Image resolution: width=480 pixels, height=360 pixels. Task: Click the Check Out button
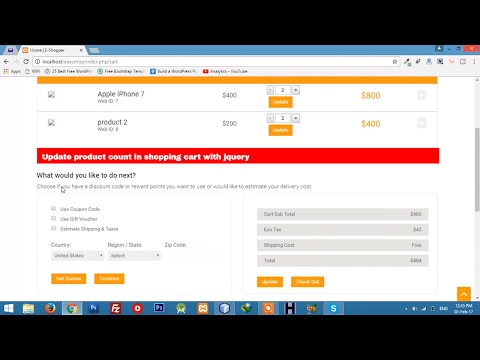(307, 282)
